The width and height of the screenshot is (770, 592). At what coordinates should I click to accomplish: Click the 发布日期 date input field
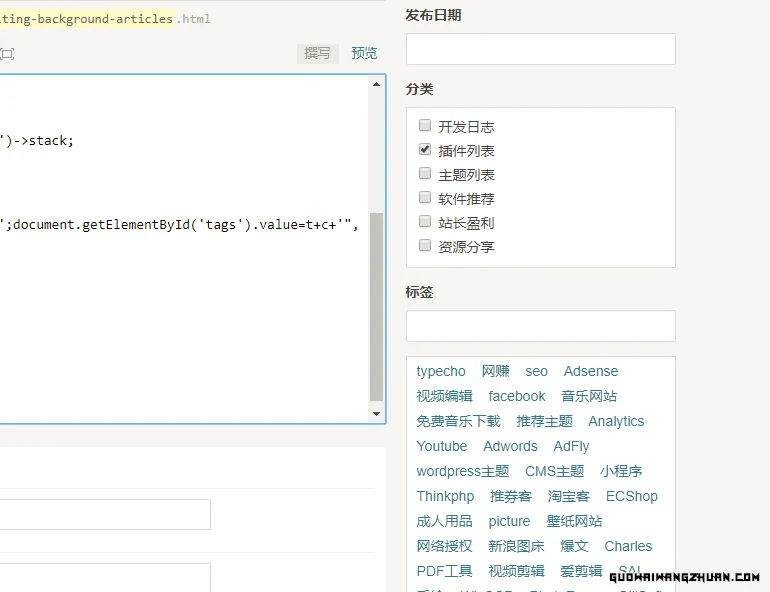point(541,49)
